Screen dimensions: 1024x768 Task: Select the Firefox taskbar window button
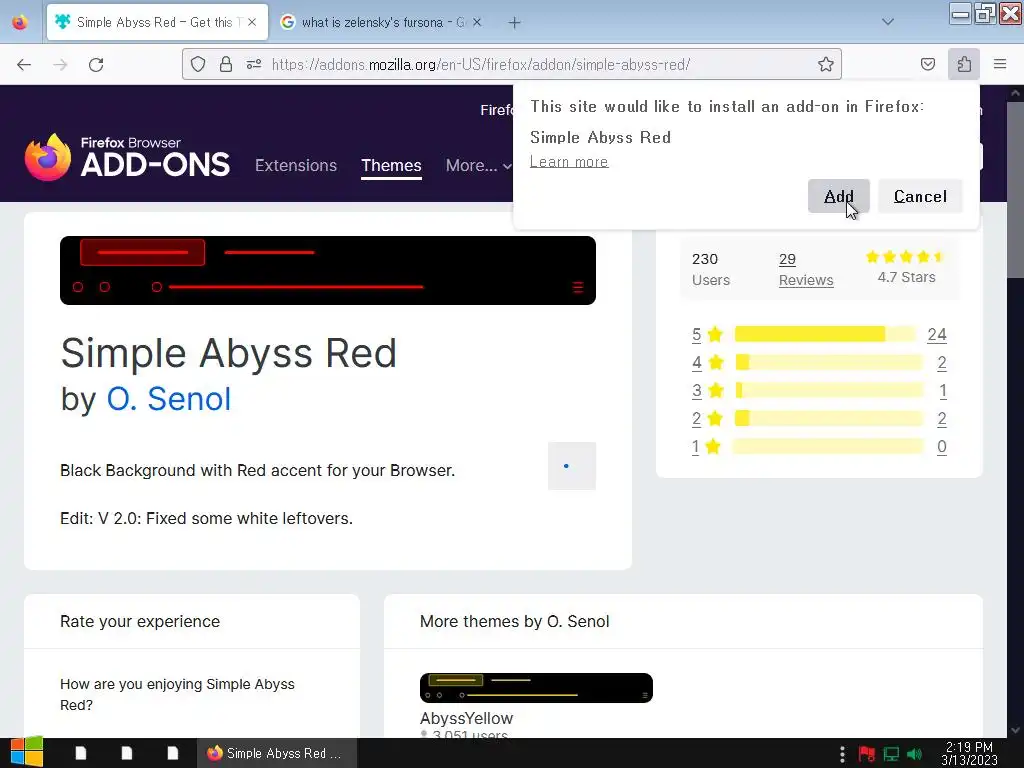point(277,753)
